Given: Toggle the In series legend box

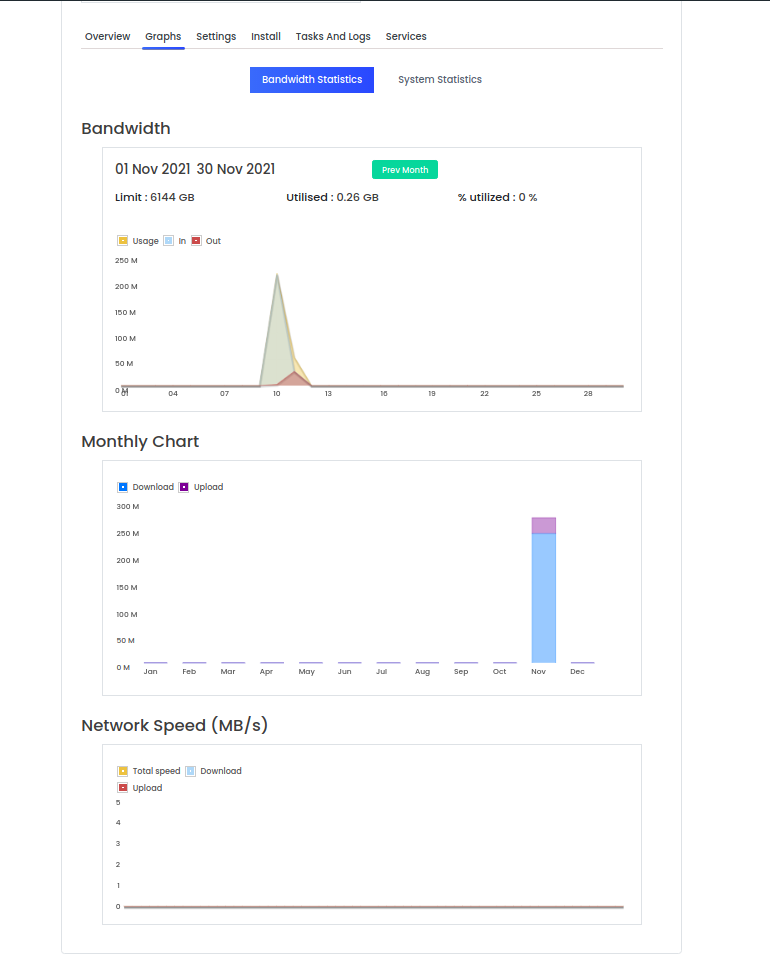Looking at the screenshot, I should 169,241.
